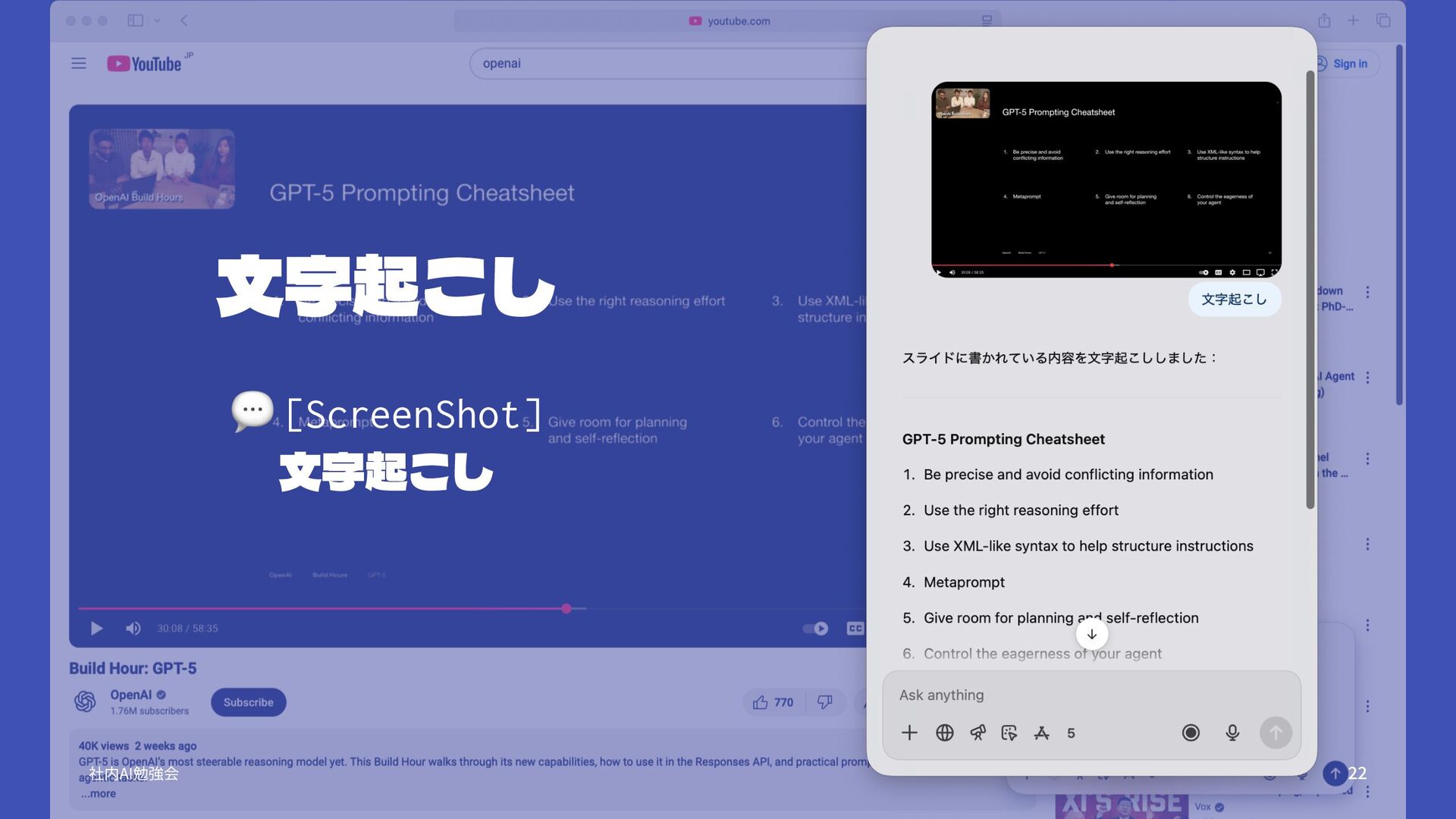The width and height of the screenshot is (1456, 819).
Task: Click the video progress bar scrubber
Action: point(566,608)
